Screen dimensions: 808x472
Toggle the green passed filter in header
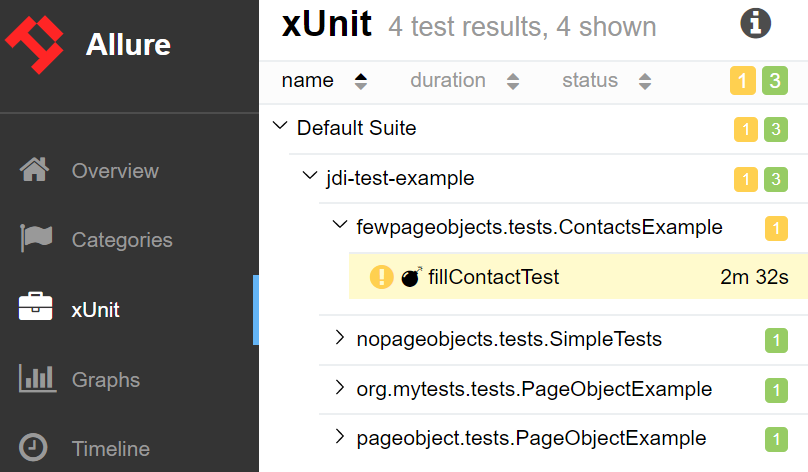pyautogui.click(x=775, y=81)
